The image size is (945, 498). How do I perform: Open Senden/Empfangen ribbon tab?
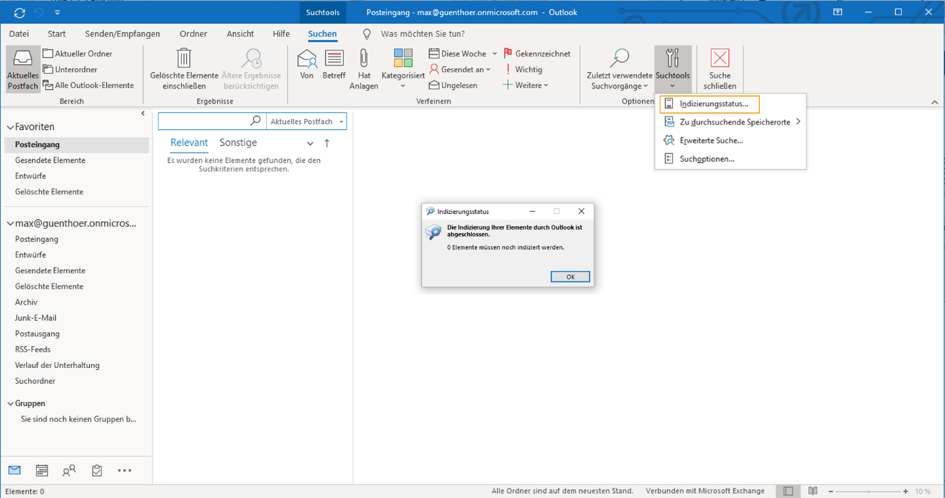[x=122, y=34]
